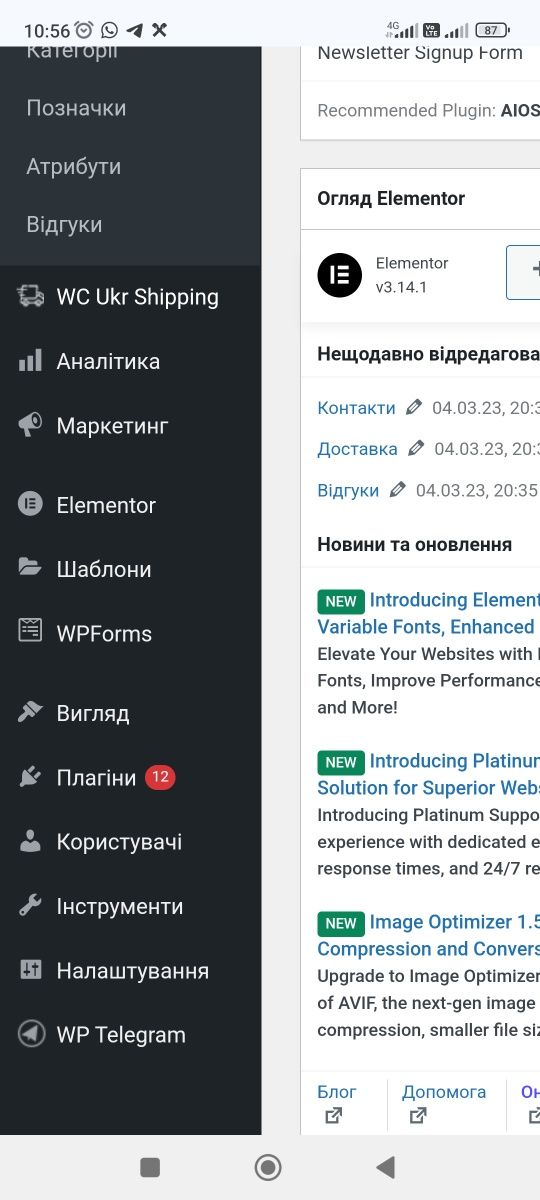Tap the NEW badge on Platinum article
This screenshot has width=540, height=1200.
(x=341, y=762)
